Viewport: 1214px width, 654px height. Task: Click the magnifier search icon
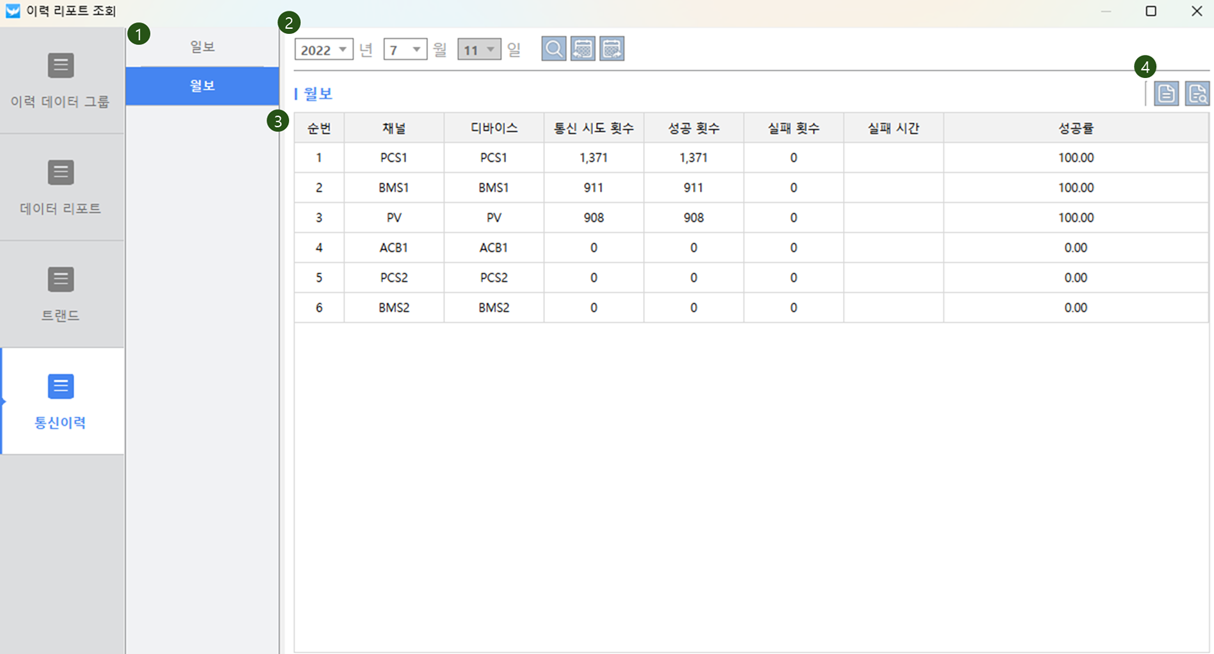[x=553, y=49]
